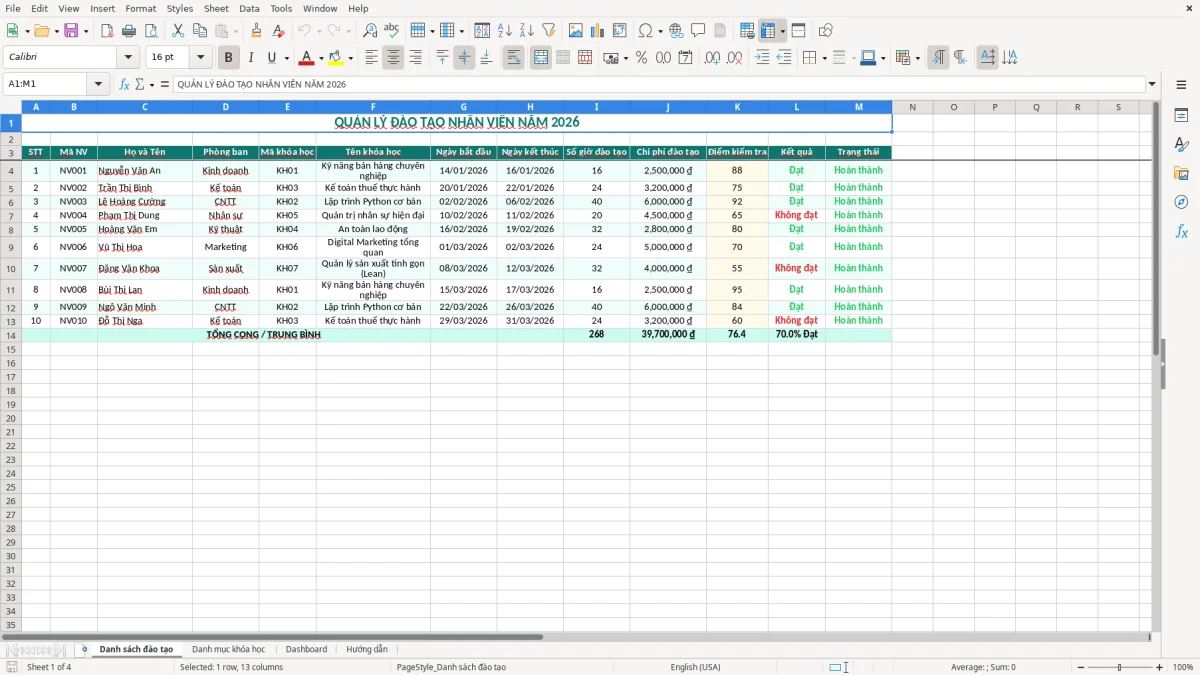Viewport: 1200px width, 675px height.
Task: Click the Zoom out minus button
Action: coord(1081,667)
